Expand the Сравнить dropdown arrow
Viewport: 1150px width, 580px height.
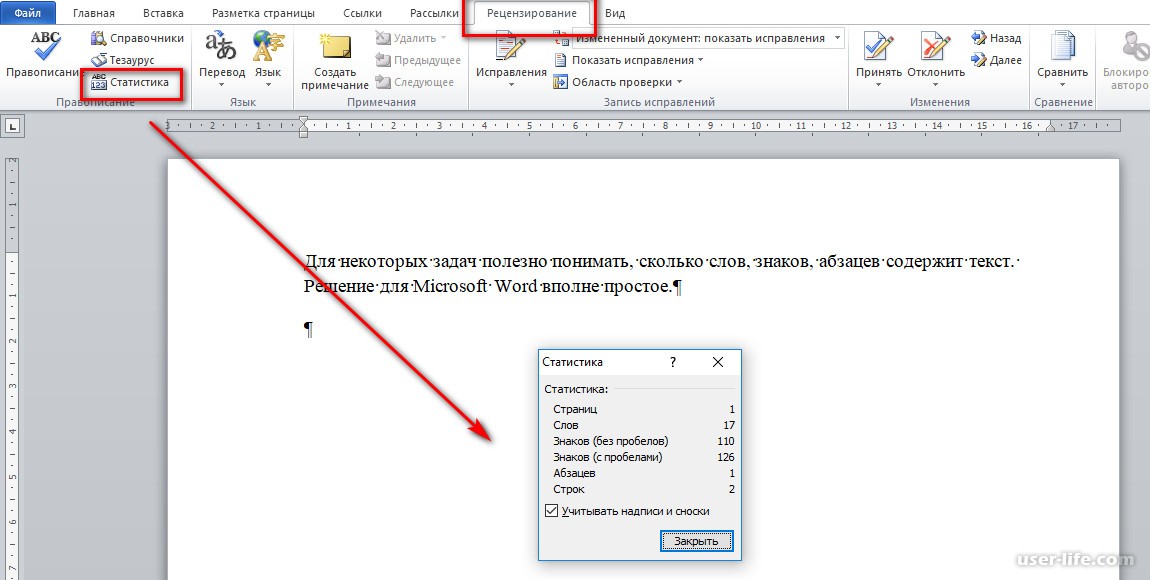pos(1062,85)
